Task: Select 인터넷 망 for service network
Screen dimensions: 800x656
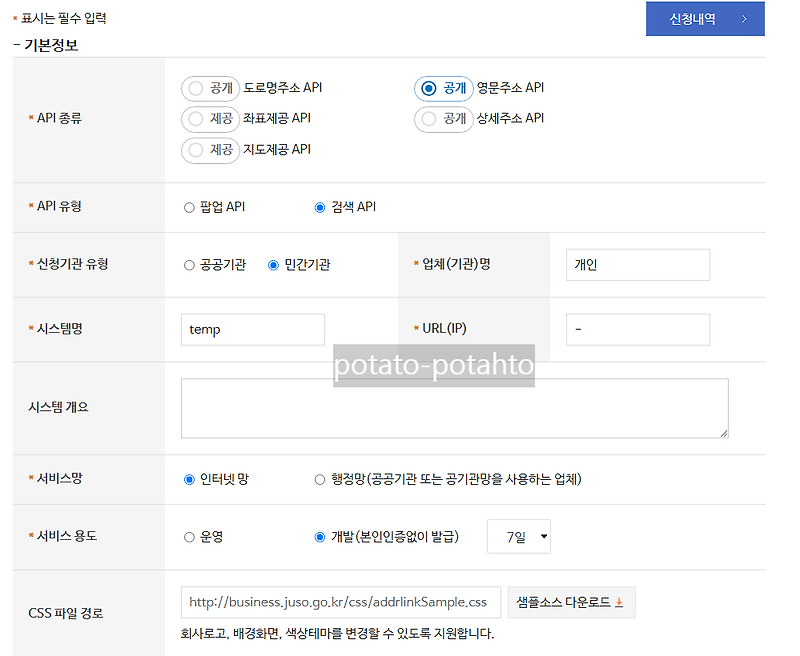Action: click(x=188, y=479)
